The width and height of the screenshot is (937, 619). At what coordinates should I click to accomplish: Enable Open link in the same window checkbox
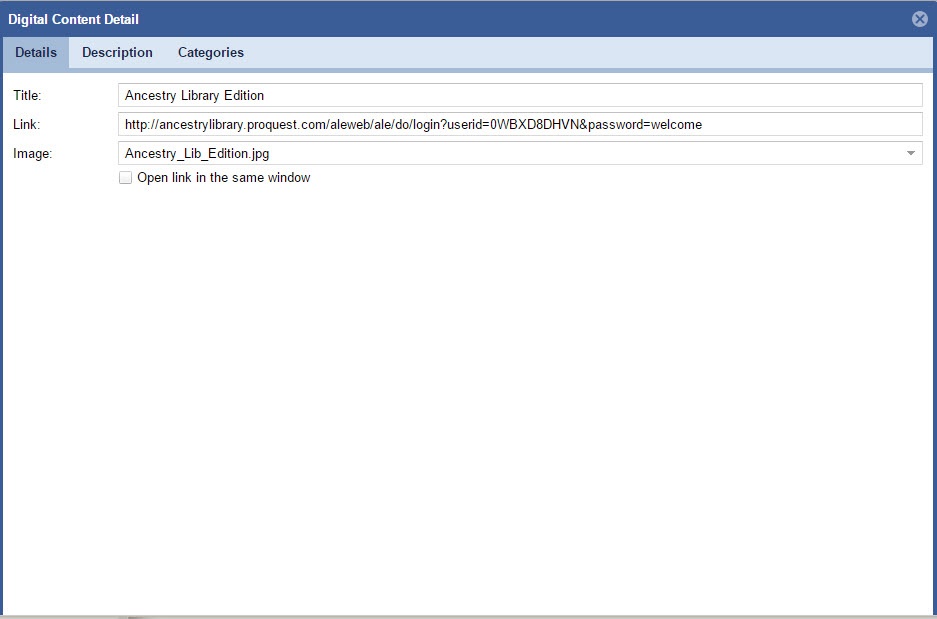click(125, 178)
